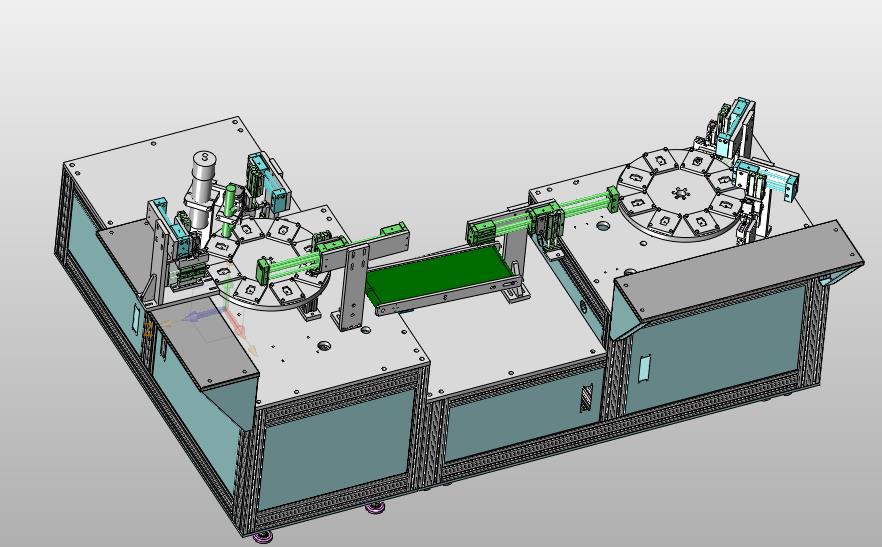This screenshot has height=547, width=882.
Task: Click the door handle on right cabinet
Action: click(645, 367)
